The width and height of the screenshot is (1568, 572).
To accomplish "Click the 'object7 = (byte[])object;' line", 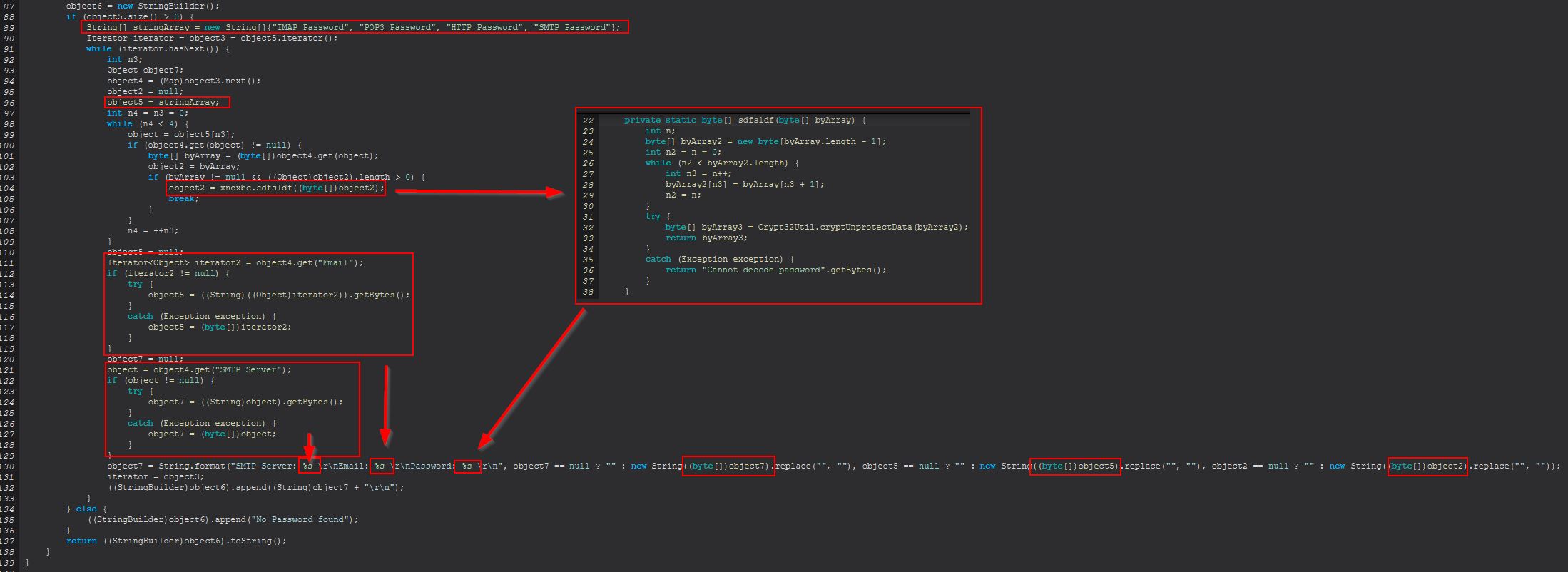I will [x=212, y=434].
